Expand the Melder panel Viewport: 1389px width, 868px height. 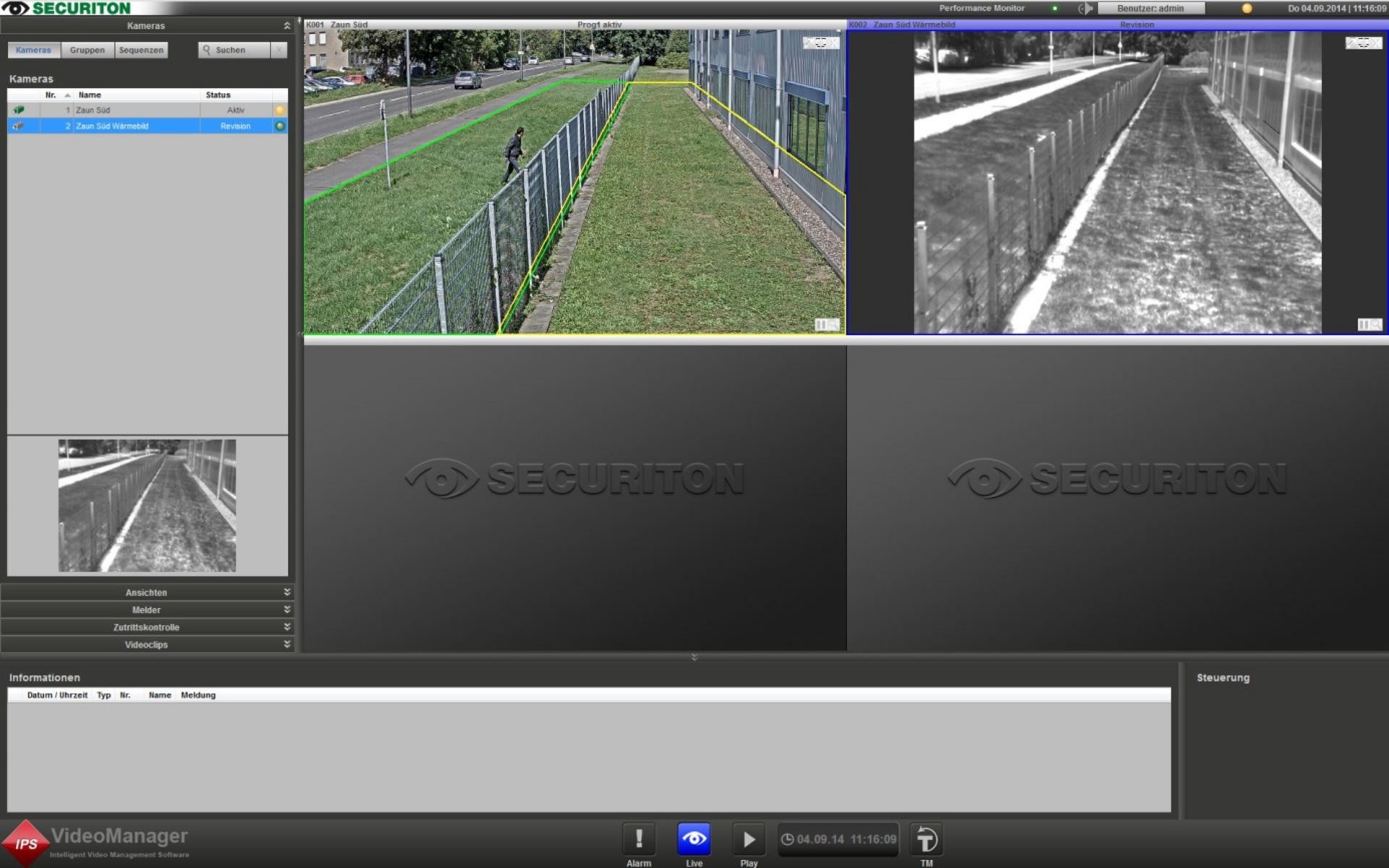[147, 610]
